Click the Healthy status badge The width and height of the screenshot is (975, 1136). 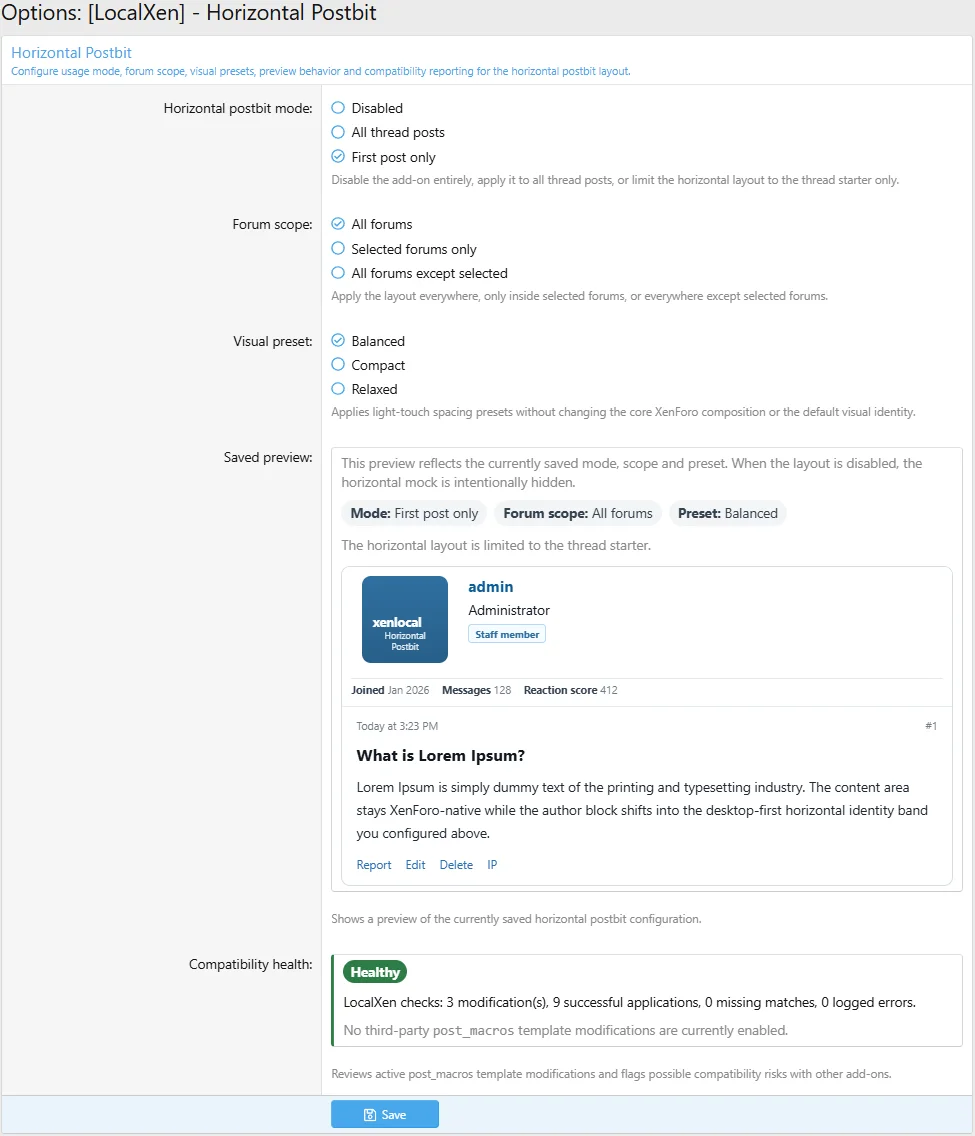click(375, 972)
